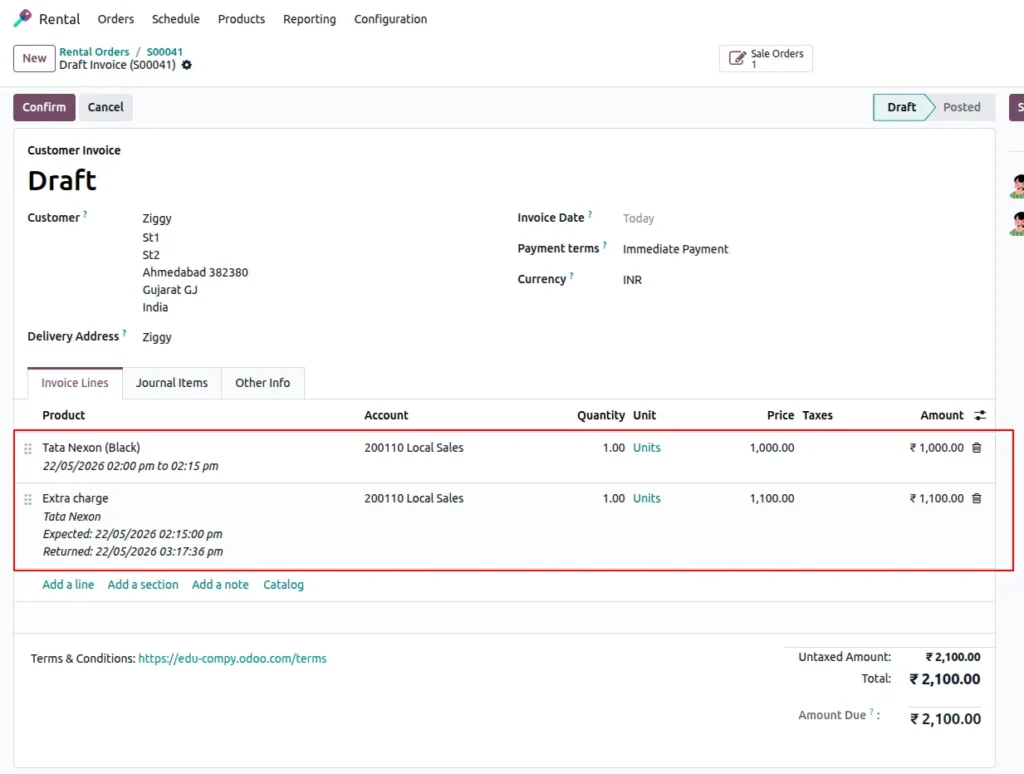Viewport: 1024px width, 774px height.
Task: Delete the Extra charge invoice line
Action: click(976, 498)
